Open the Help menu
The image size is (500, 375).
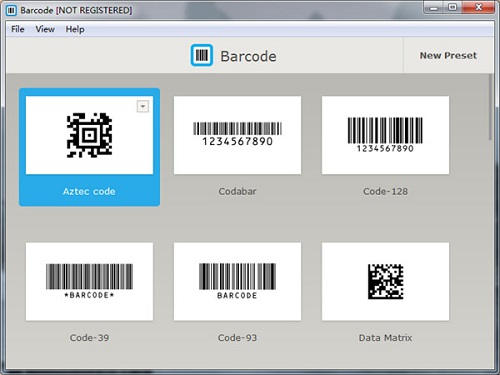click(75, 29)
